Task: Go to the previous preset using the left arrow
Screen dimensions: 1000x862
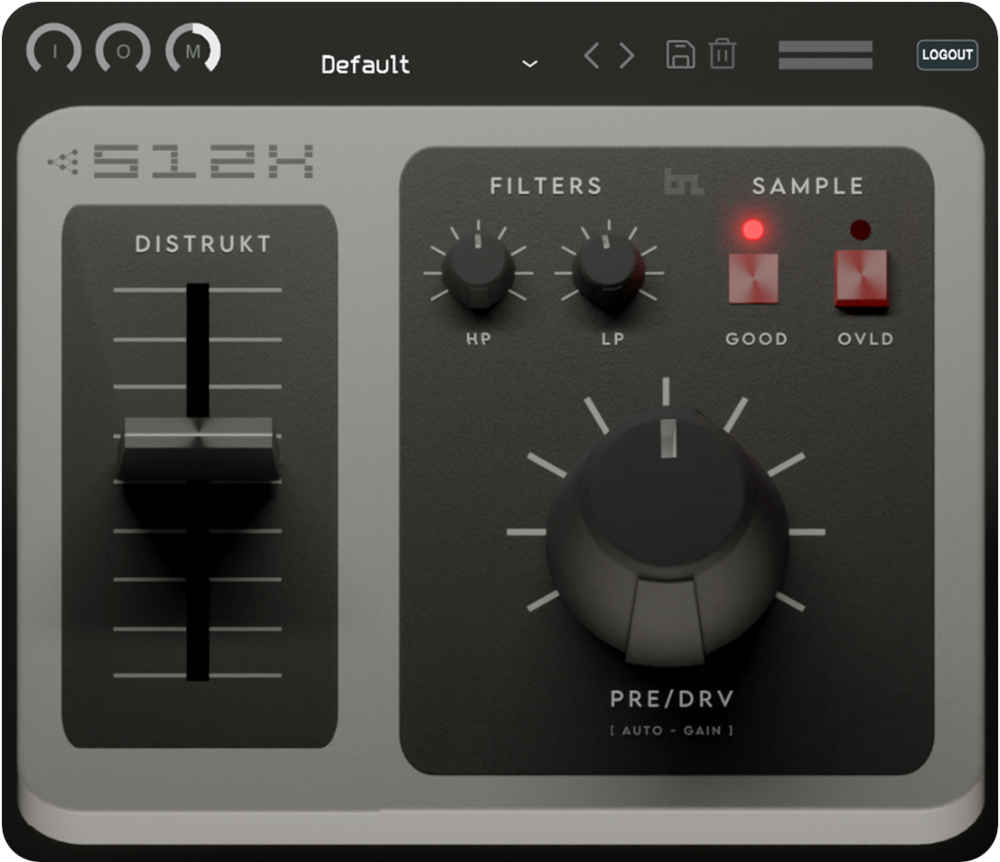Action: point(592,56)
